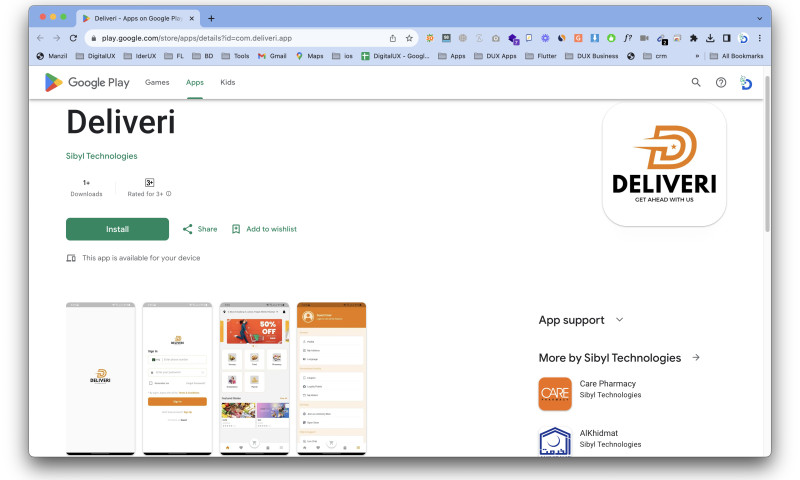Click the Share icon

click(187, 229)
